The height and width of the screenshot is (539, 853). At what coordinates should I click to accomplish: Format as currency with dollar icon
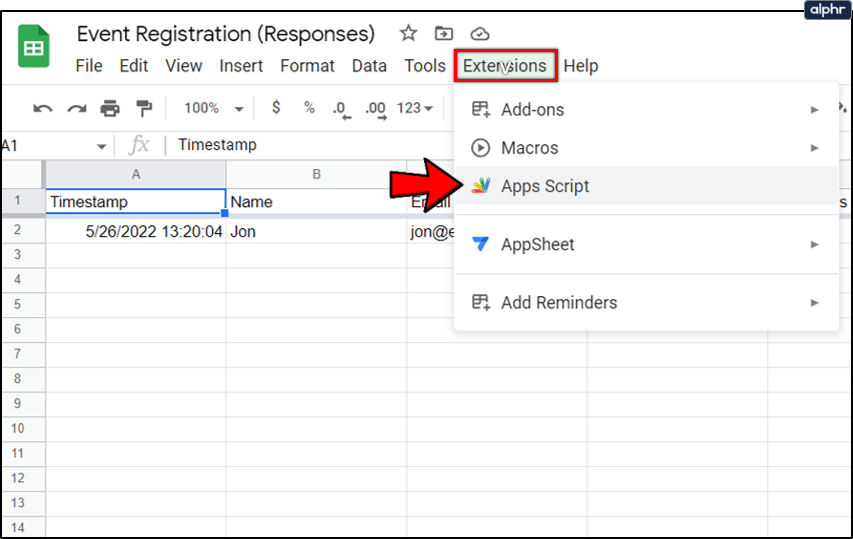(x=276, y=108)
